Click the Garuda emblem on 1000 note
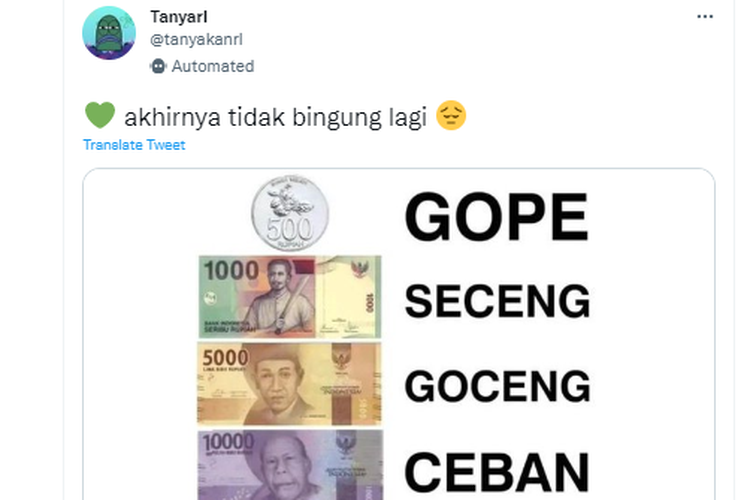Screen dimensions: 750x500 pyautogui.click(x=361, y=270)
